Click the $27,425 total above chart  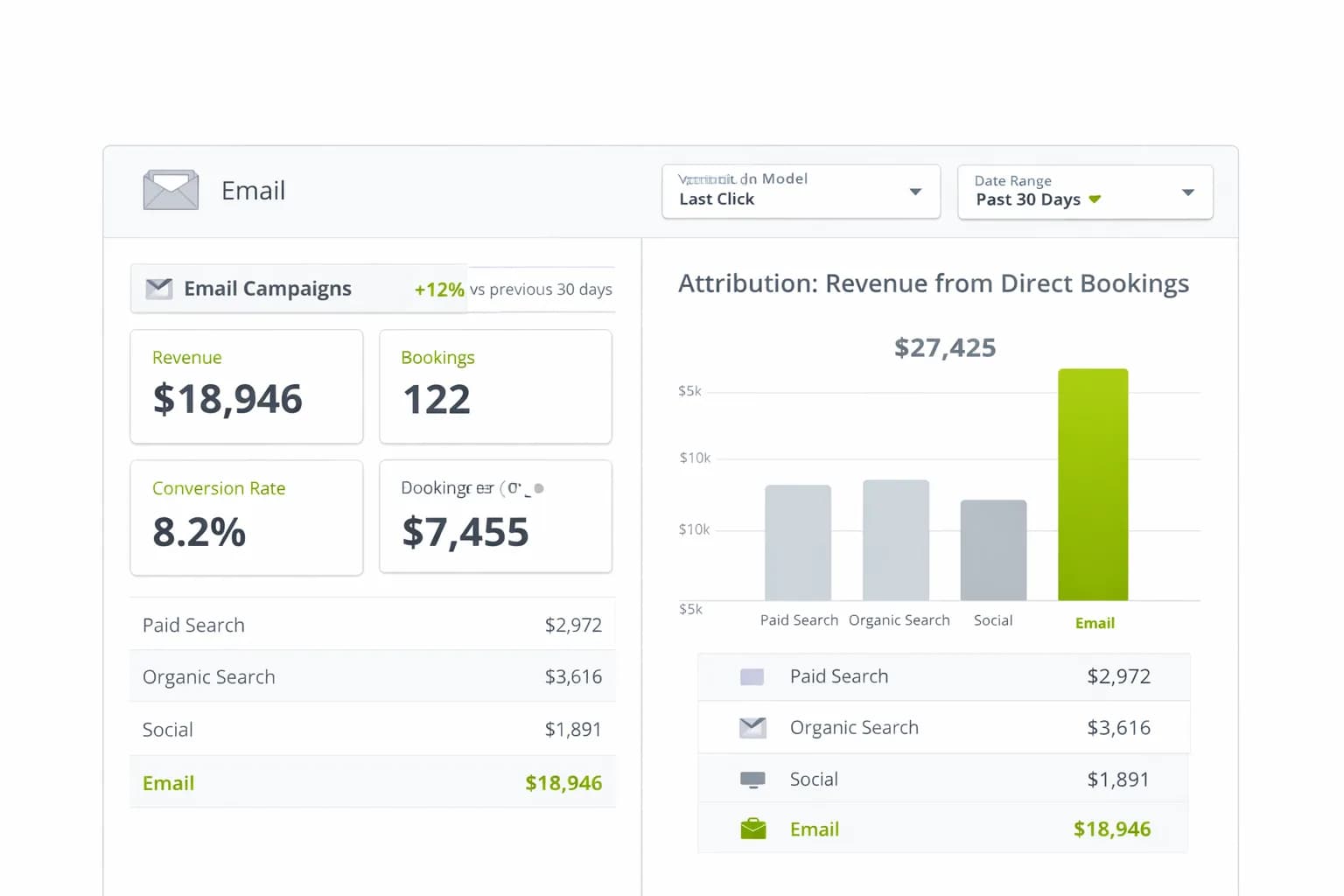[945, 348]
